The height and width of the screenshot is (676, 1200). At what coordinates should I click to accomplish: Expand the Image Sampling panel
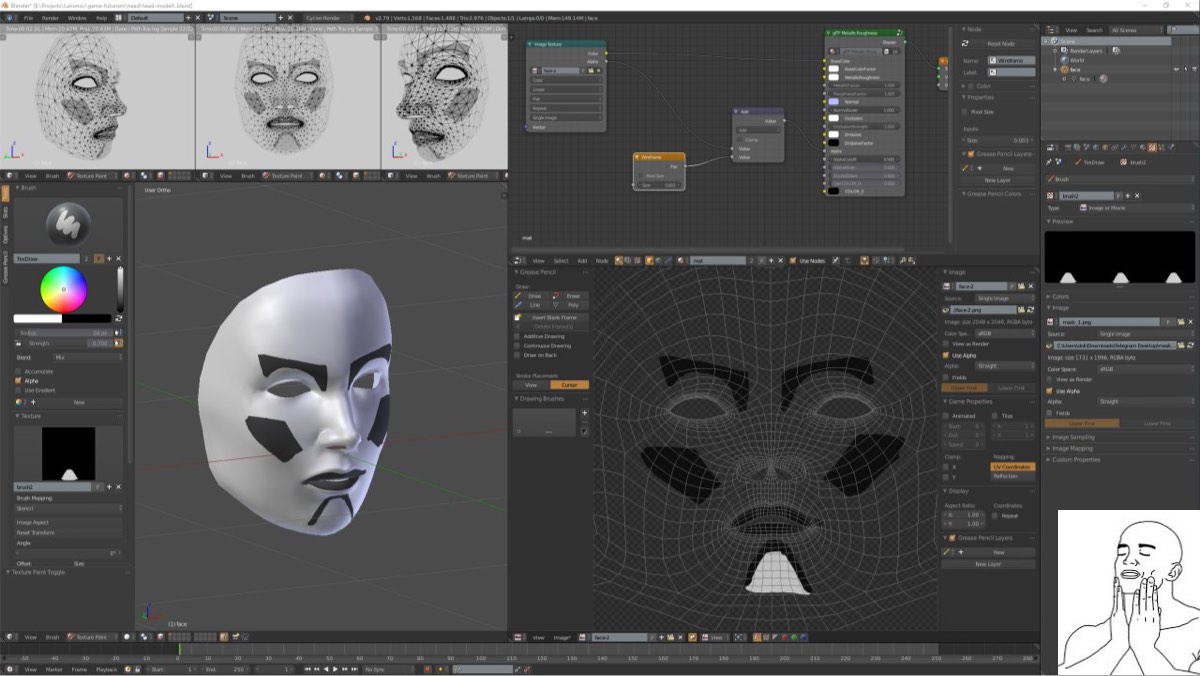coord(1073,437)
